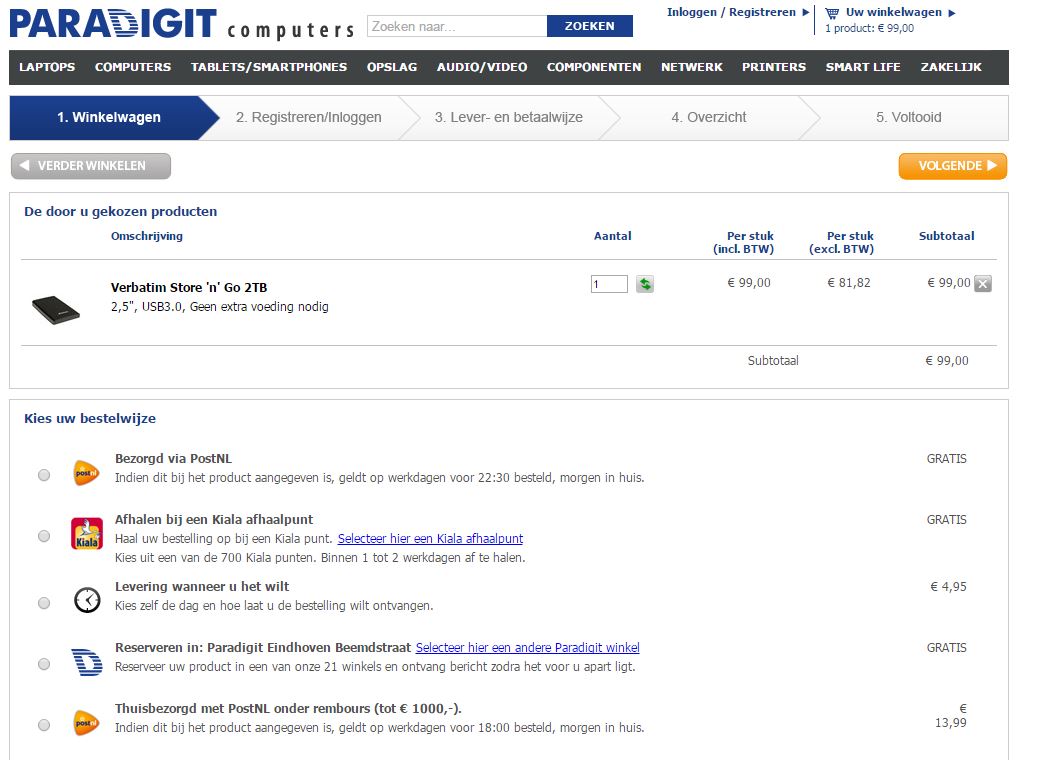Select Levering wanneer u het wilt option
The height and width of the screenshot is (760, 1037).
44,603
